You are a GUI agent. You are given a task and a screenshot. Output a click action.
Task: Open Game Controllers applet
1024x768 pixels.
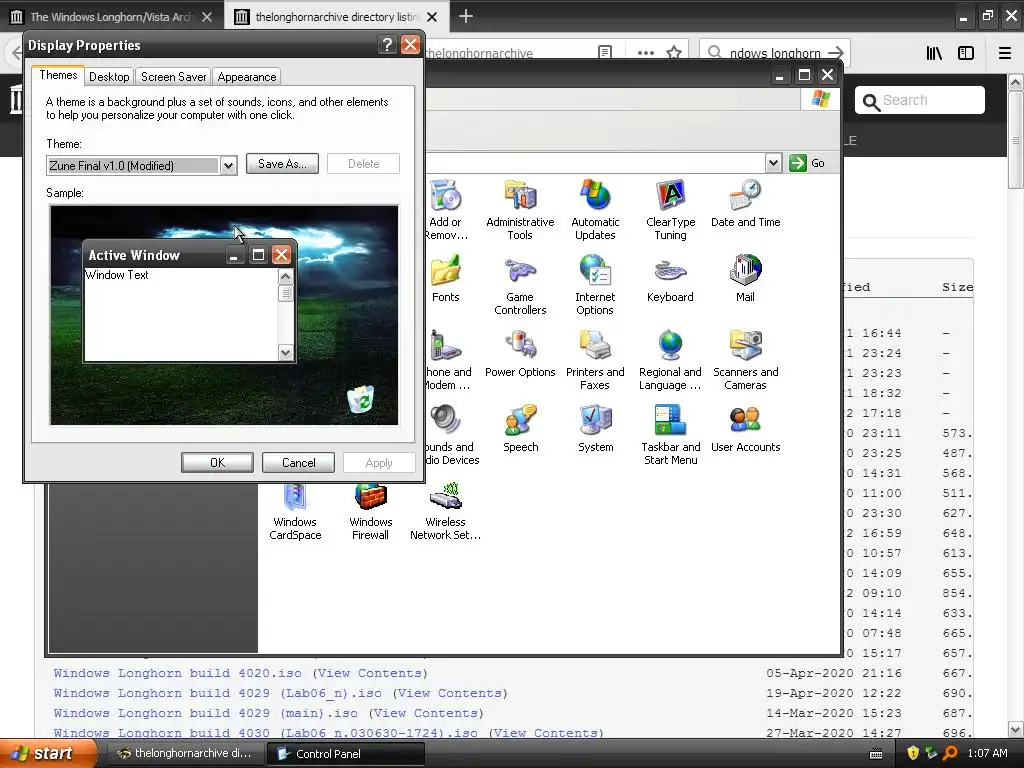[520, 285]
